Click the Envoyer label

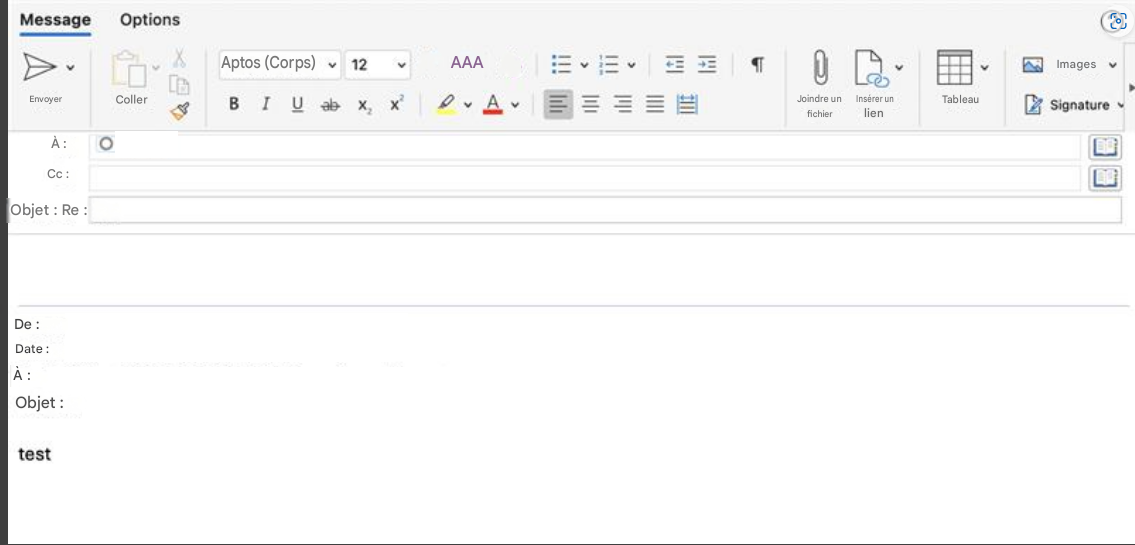tap(46, 99)
